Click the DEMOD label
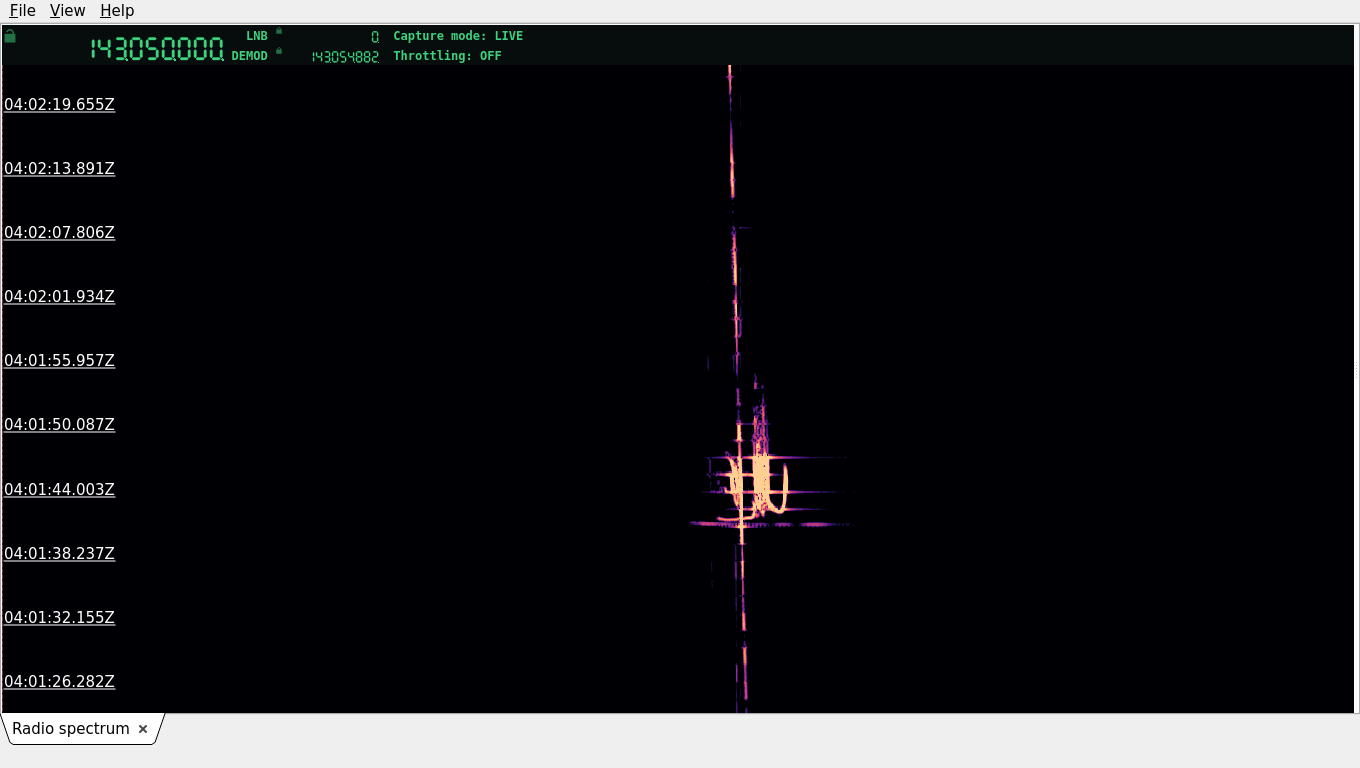The width and height of the screenshot is (1360, 768). pos(250,56)
